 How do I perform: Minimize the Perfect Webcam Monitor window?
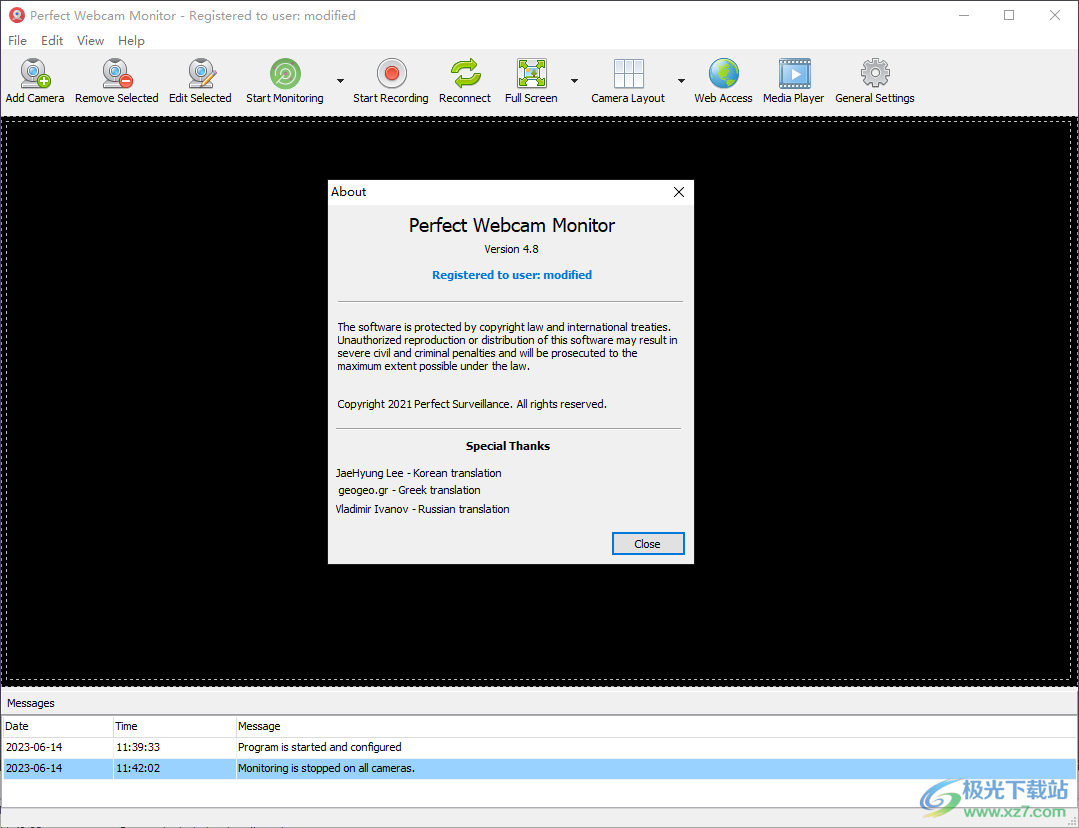(x=964, y=15)
